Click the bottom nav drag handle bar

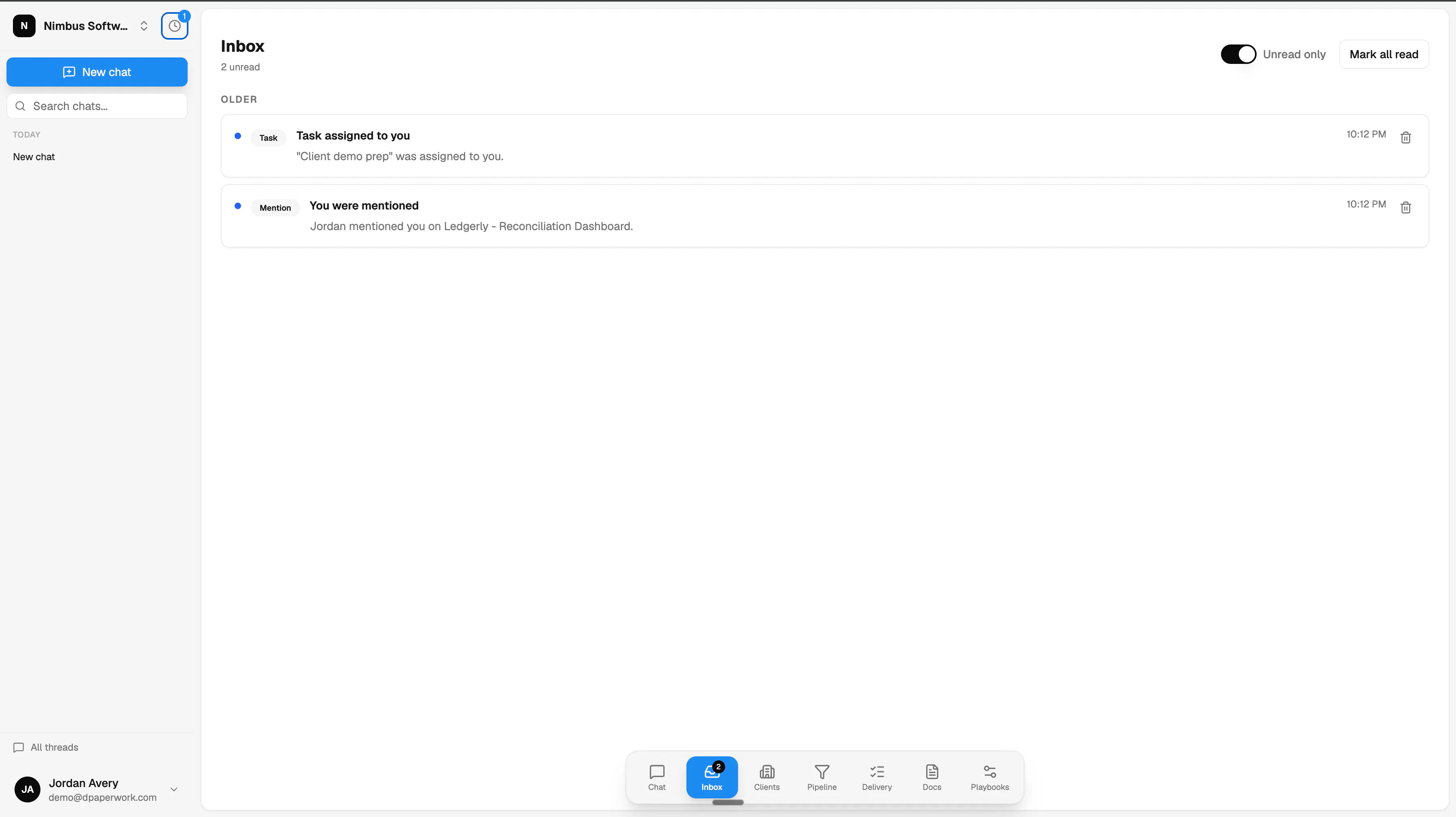pyautogui.click(x=728, y=802)
